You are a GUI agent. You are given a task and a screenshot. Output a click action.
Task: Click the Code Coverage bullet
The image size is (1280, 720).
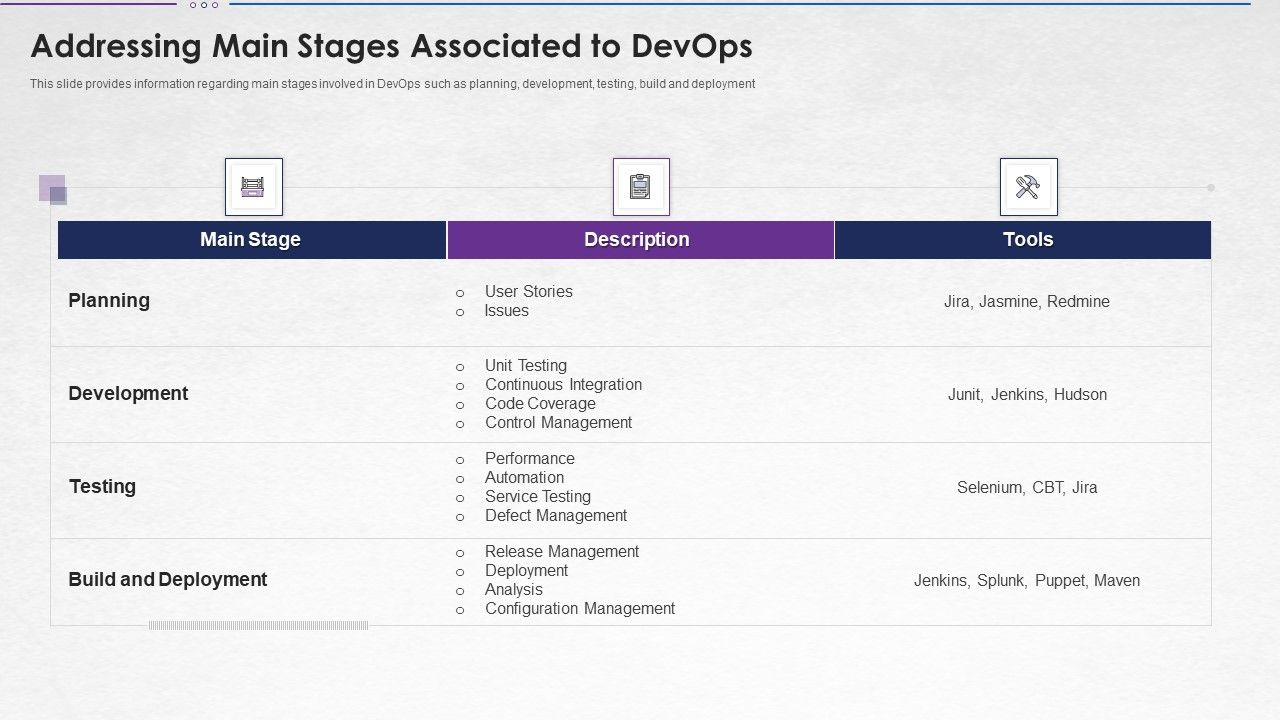click(540, 404)
